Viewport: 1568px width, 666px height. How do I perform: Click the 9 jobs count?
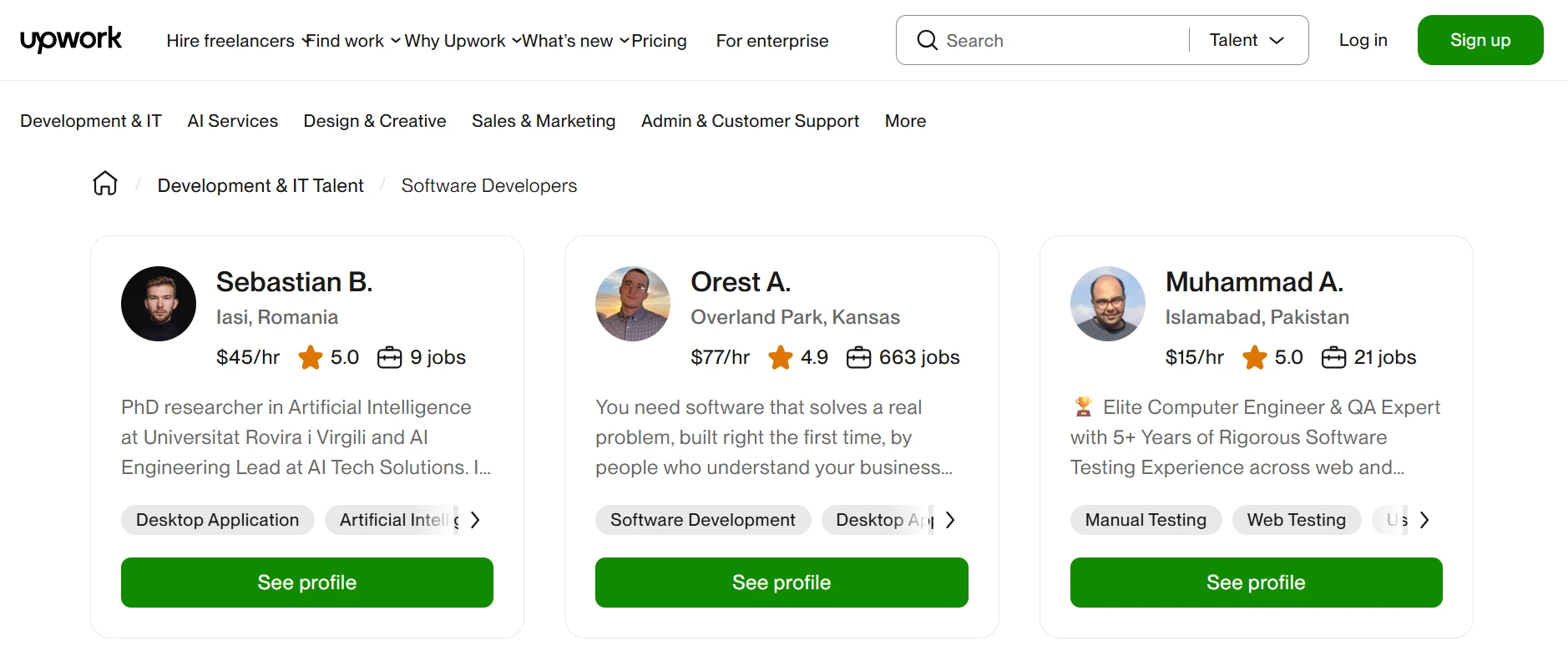click(x=438, y=357)
